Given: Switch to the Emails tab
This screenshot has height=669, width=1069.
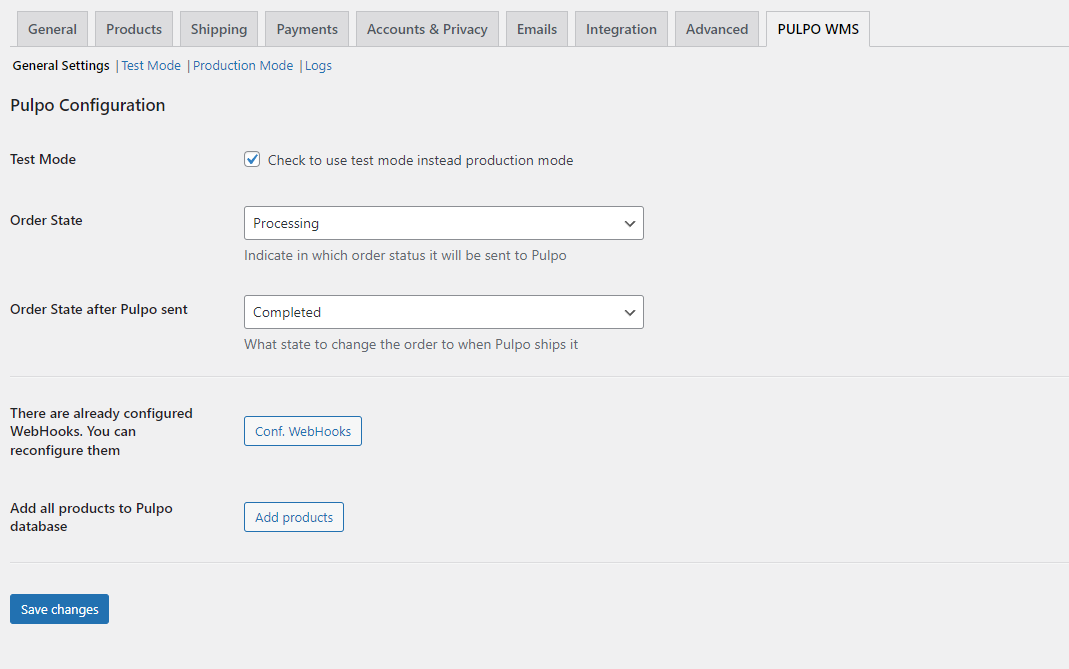Looking at the screenshot, I should (537, 29).
